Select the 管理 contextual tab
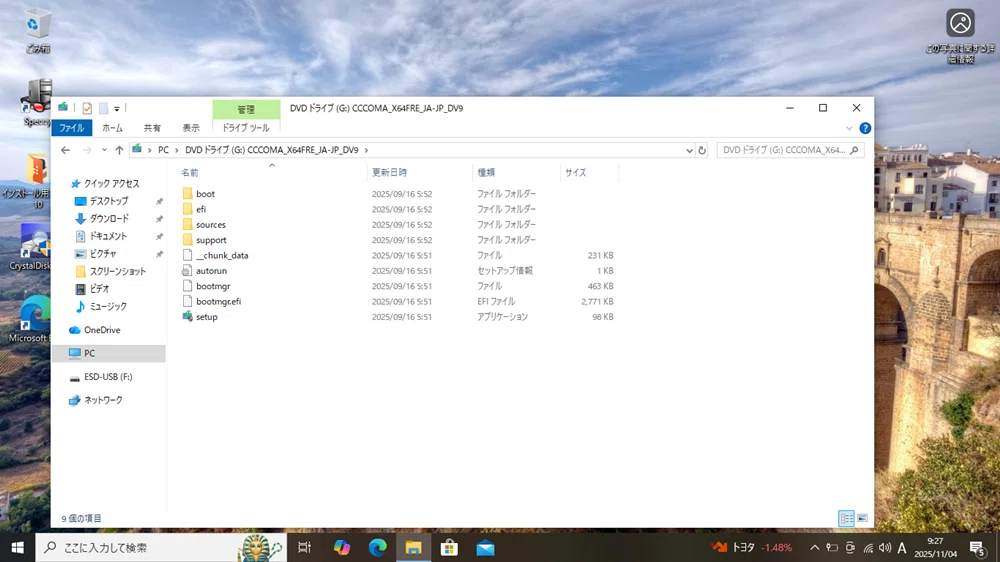This screenshot has width=1000, height=562. coord(246,109)
